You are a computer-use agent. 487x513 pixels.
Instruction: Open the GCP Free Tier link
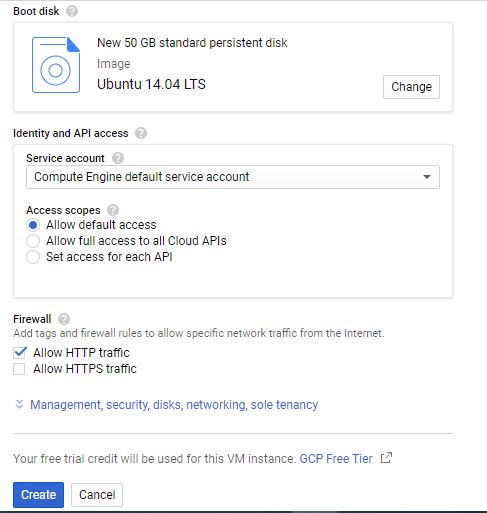click(x=336, y=459)
